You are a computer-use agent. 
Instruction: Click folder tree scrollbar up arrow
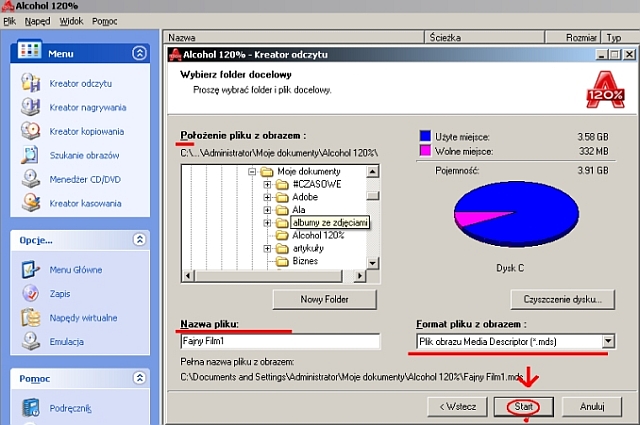pyautogui.click(x=372, y=171)
